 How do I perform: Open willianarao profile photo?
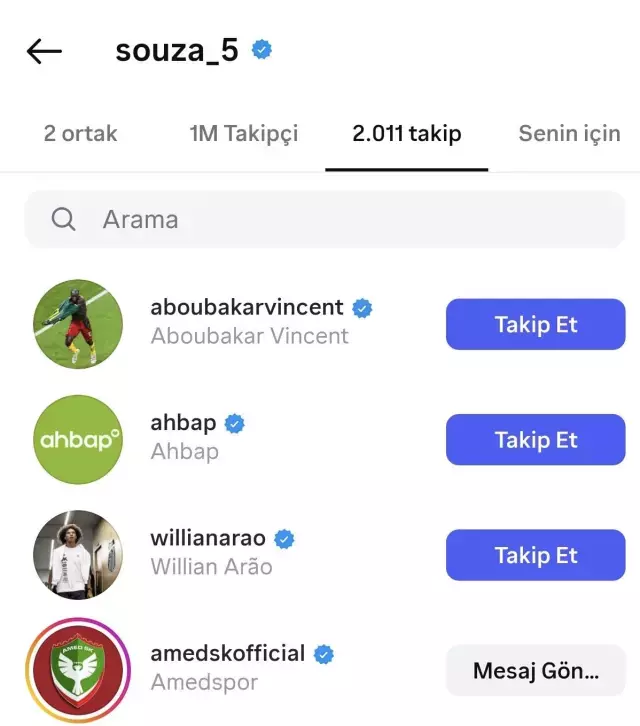78,555
